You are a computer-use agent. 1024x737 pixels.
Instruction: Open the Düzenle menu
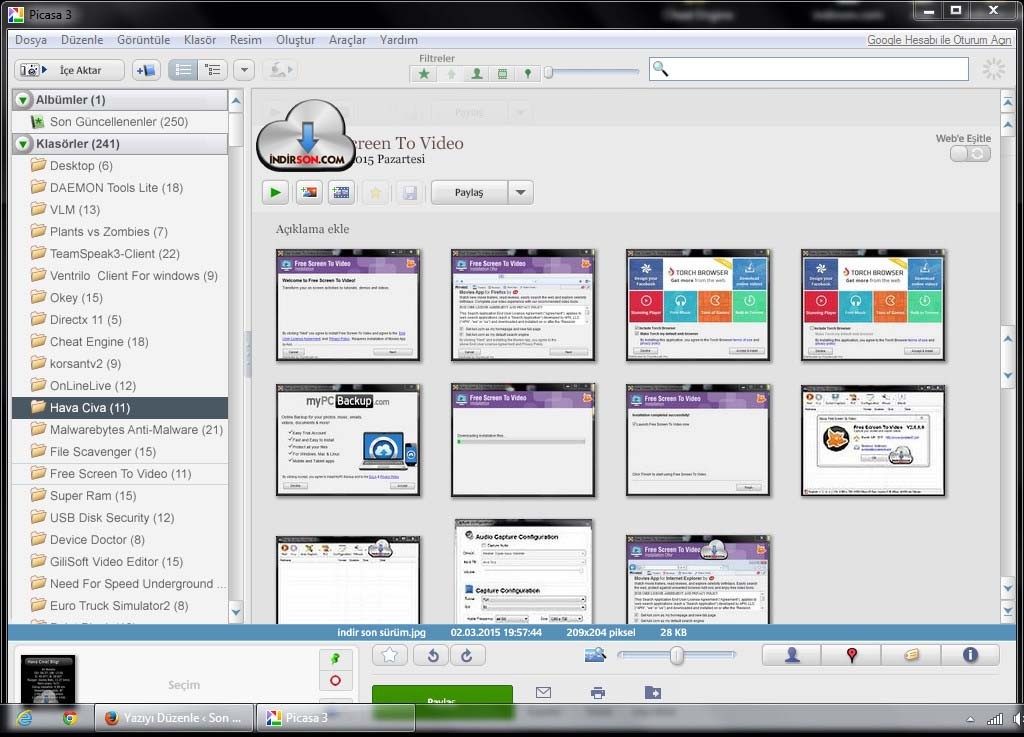[82, 40]
